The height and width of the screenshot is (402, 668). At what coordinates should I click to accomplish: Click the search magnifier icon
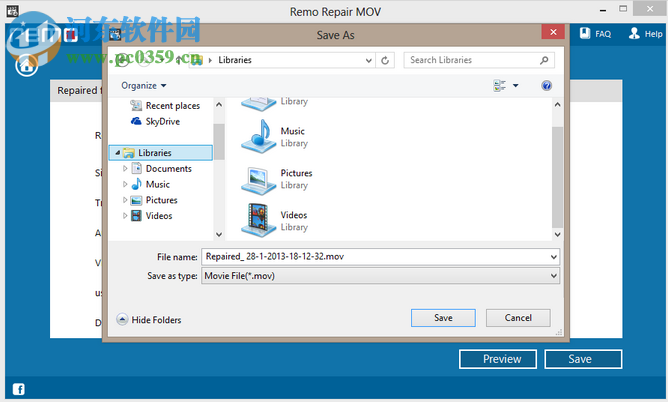(544, 60)
